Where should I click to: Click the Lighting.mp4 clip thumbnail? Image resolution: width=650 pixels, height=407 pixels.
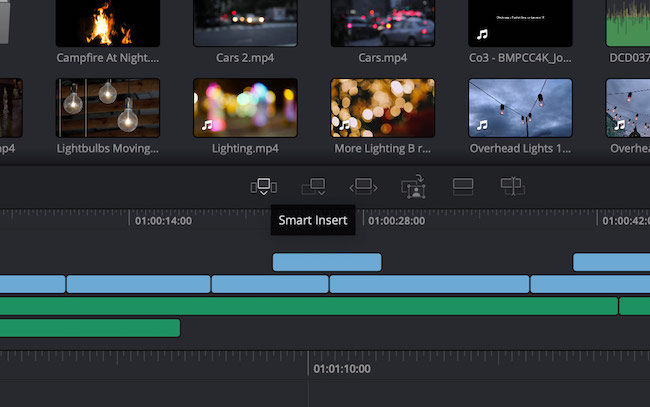[245, 107]
